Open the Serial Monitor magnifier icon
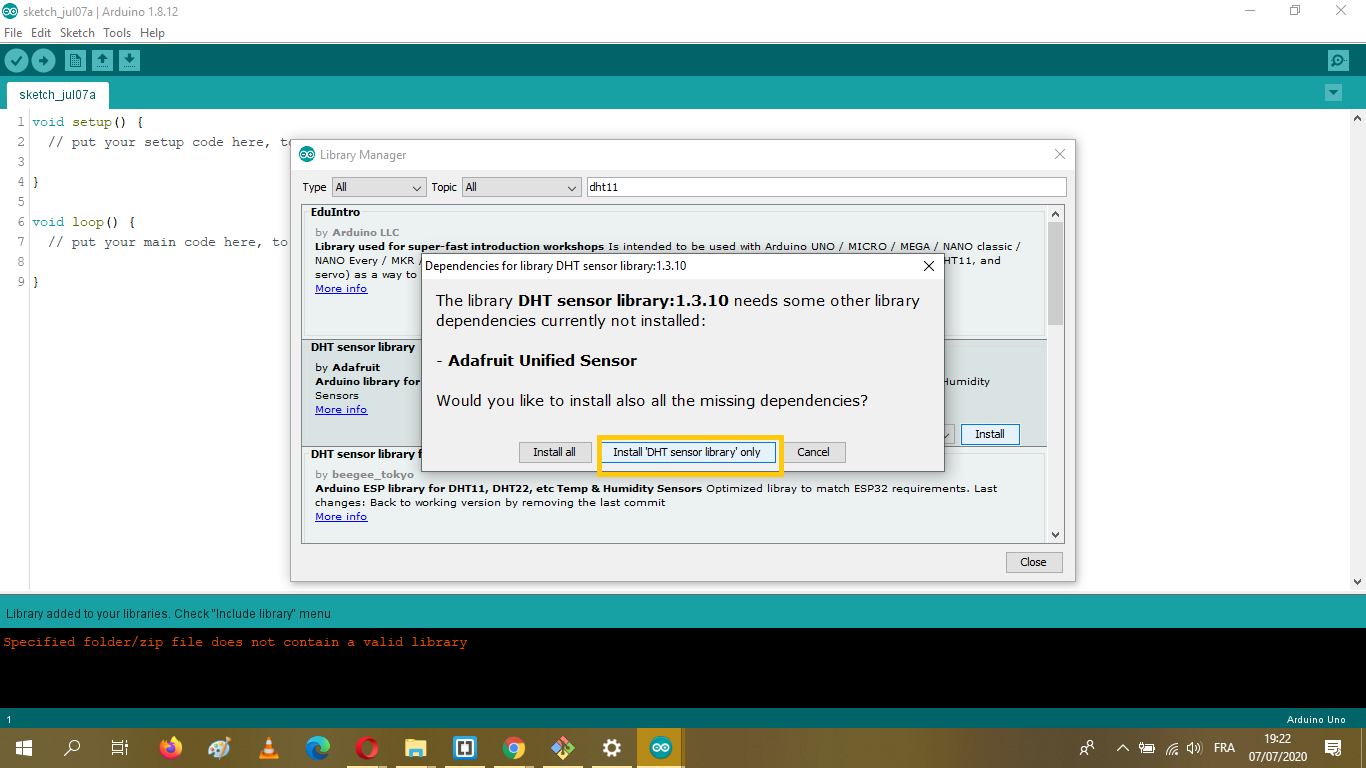1366x768 pixels. tap(1338, 61)
